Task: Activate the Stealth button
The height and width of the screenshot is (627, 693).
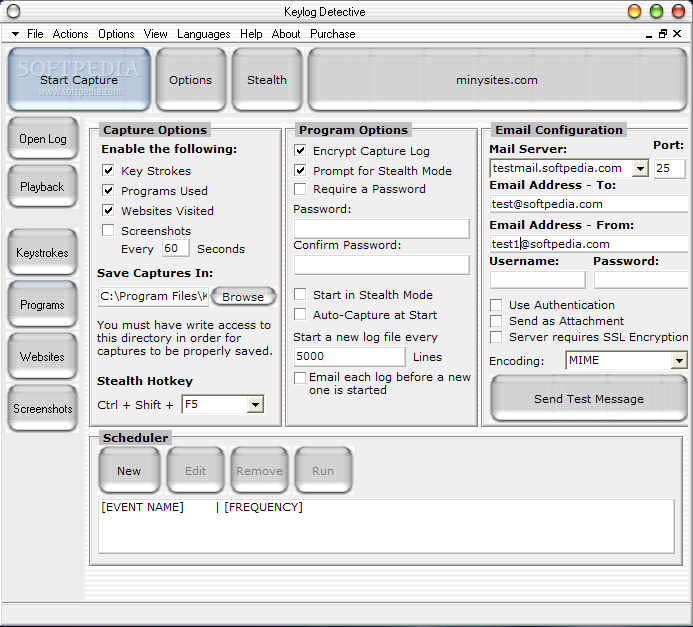Action: (x=267, y=80)
